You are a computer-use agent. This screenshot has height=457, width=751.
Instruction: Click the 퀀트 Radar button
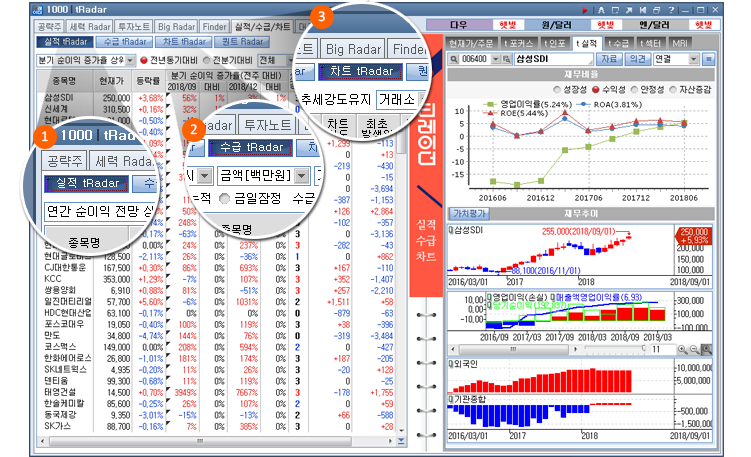point(242,42)
